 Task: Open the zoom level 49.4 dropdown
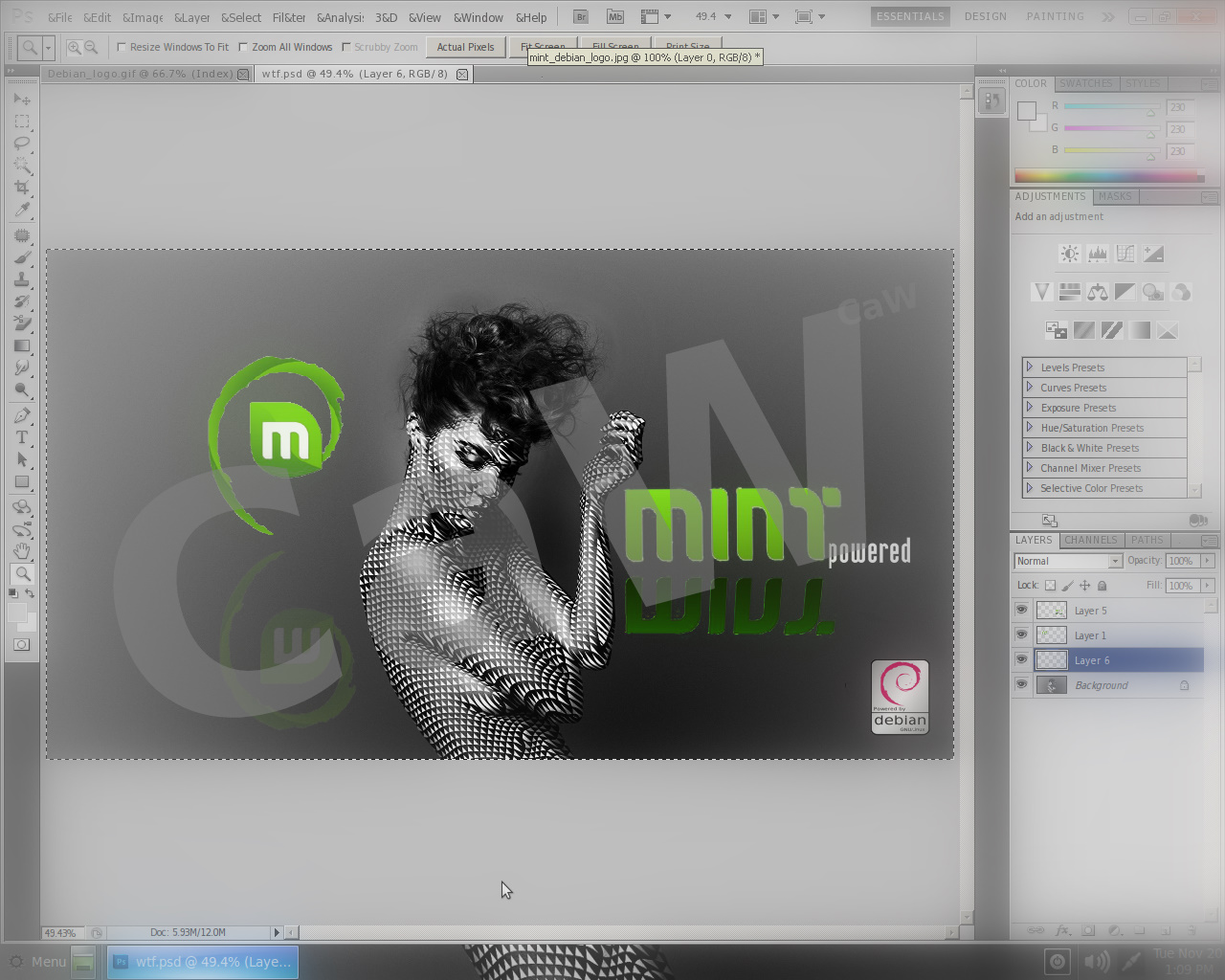(728, 16)
